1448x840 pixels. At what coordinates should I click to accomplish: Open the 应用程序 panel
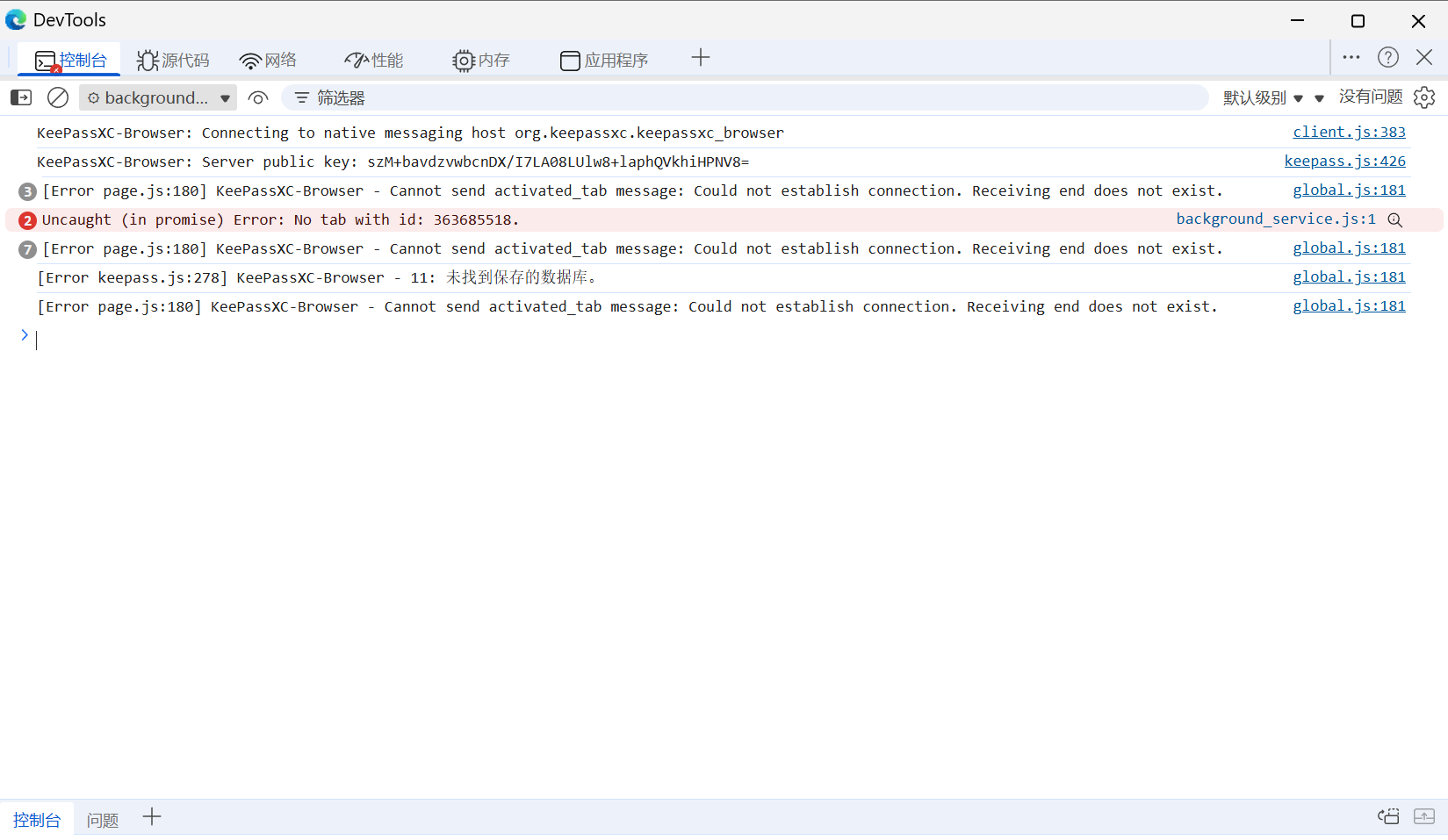click(x=604, y=60)
